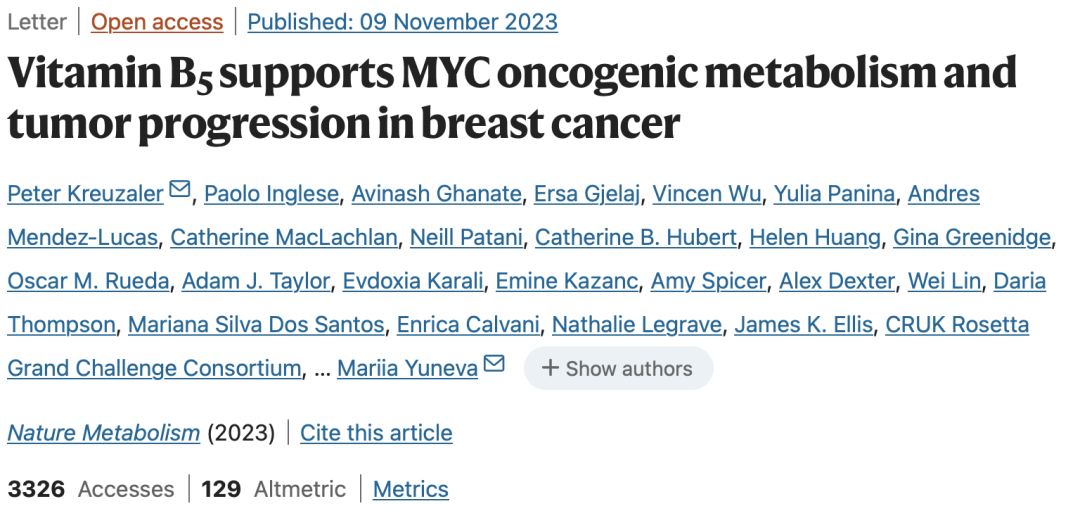Viewport: 1080px width, 518px height.
Task: Select author Alex Dexter
Action: (836, 281)
